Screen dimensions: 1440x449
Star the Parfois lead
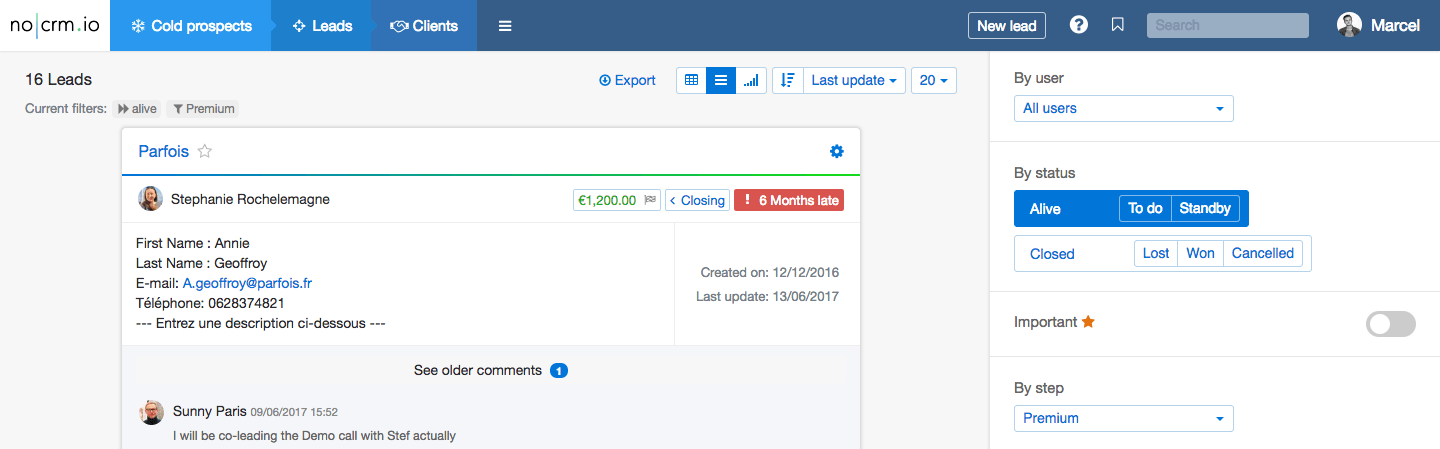(205, 151)
